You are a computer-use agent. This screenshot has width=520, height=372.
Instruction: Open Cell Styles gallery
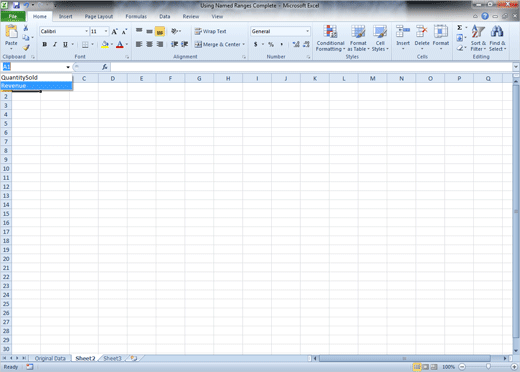380,38
